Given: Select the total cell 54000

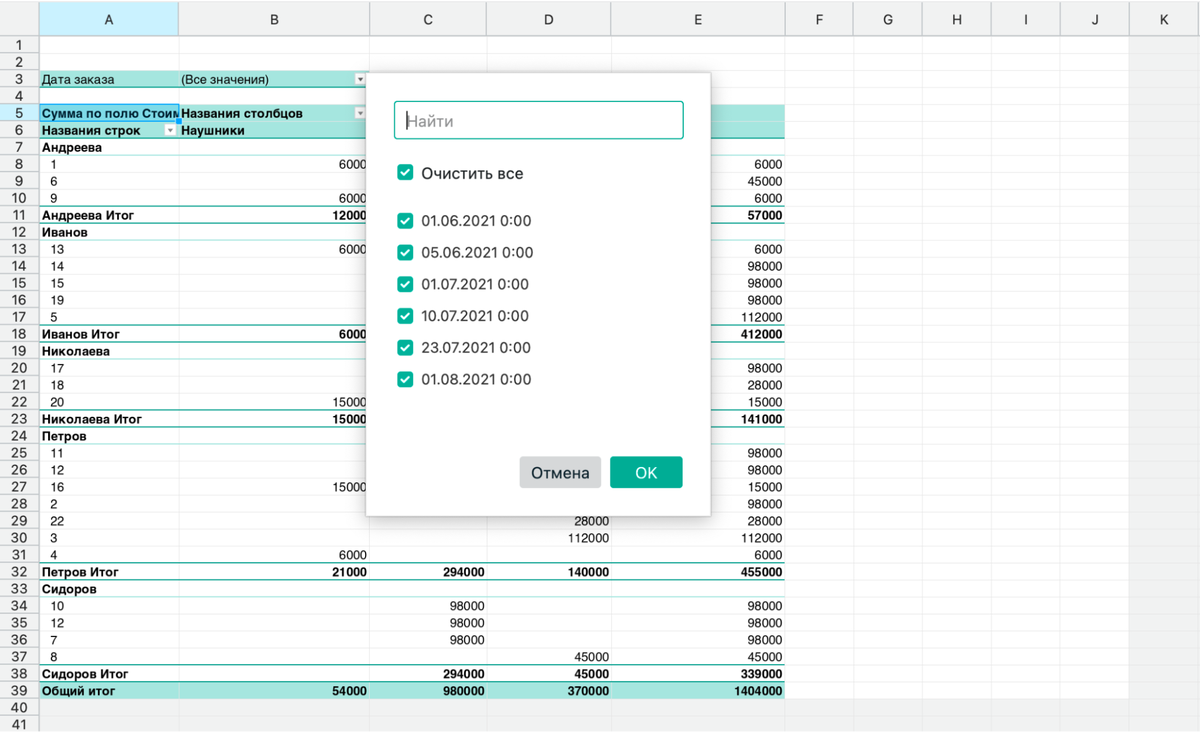Looking at the screenshot, I should pos(274,691).
